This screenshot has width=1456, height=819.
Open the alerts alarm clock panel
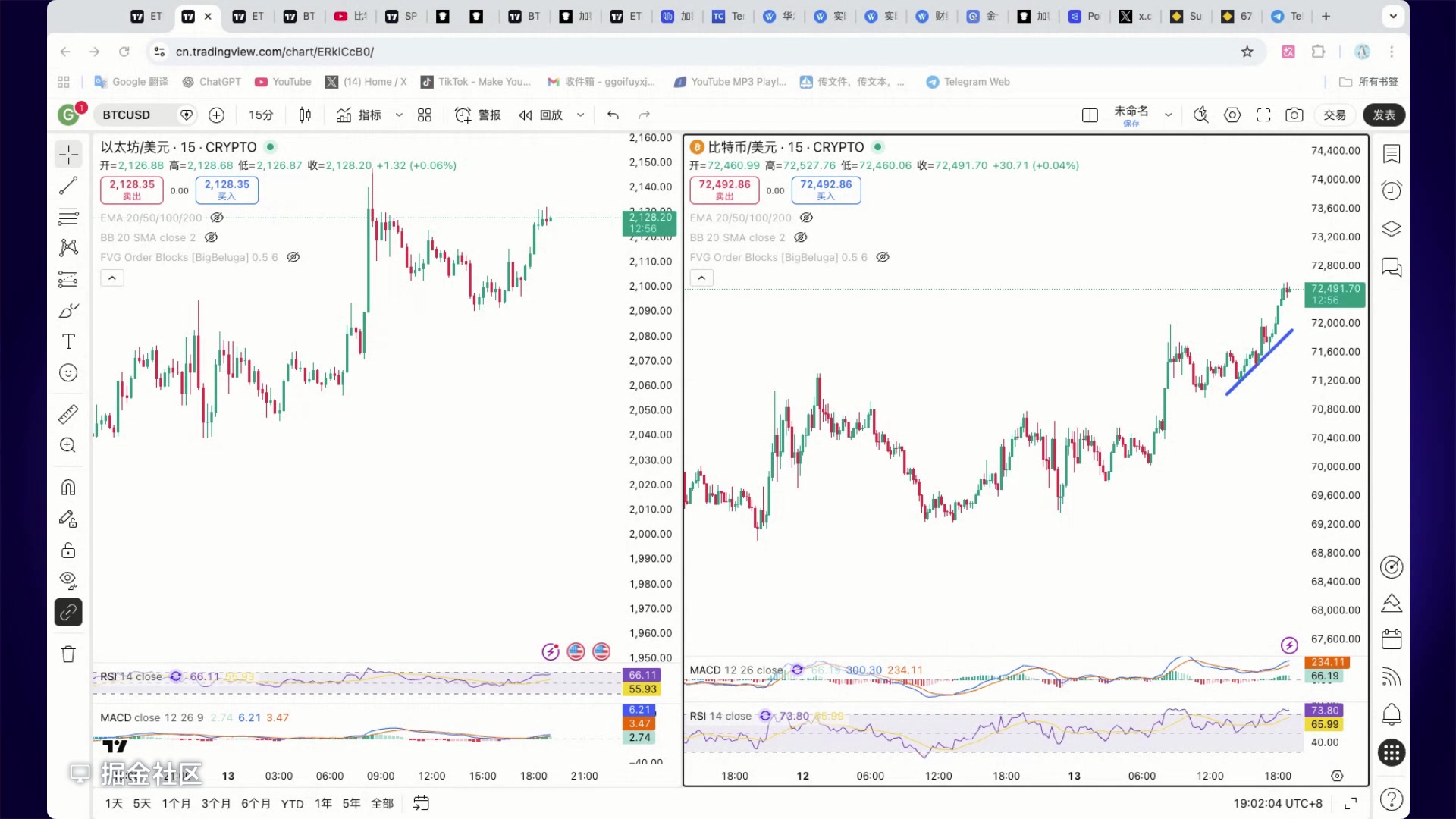1391,190
